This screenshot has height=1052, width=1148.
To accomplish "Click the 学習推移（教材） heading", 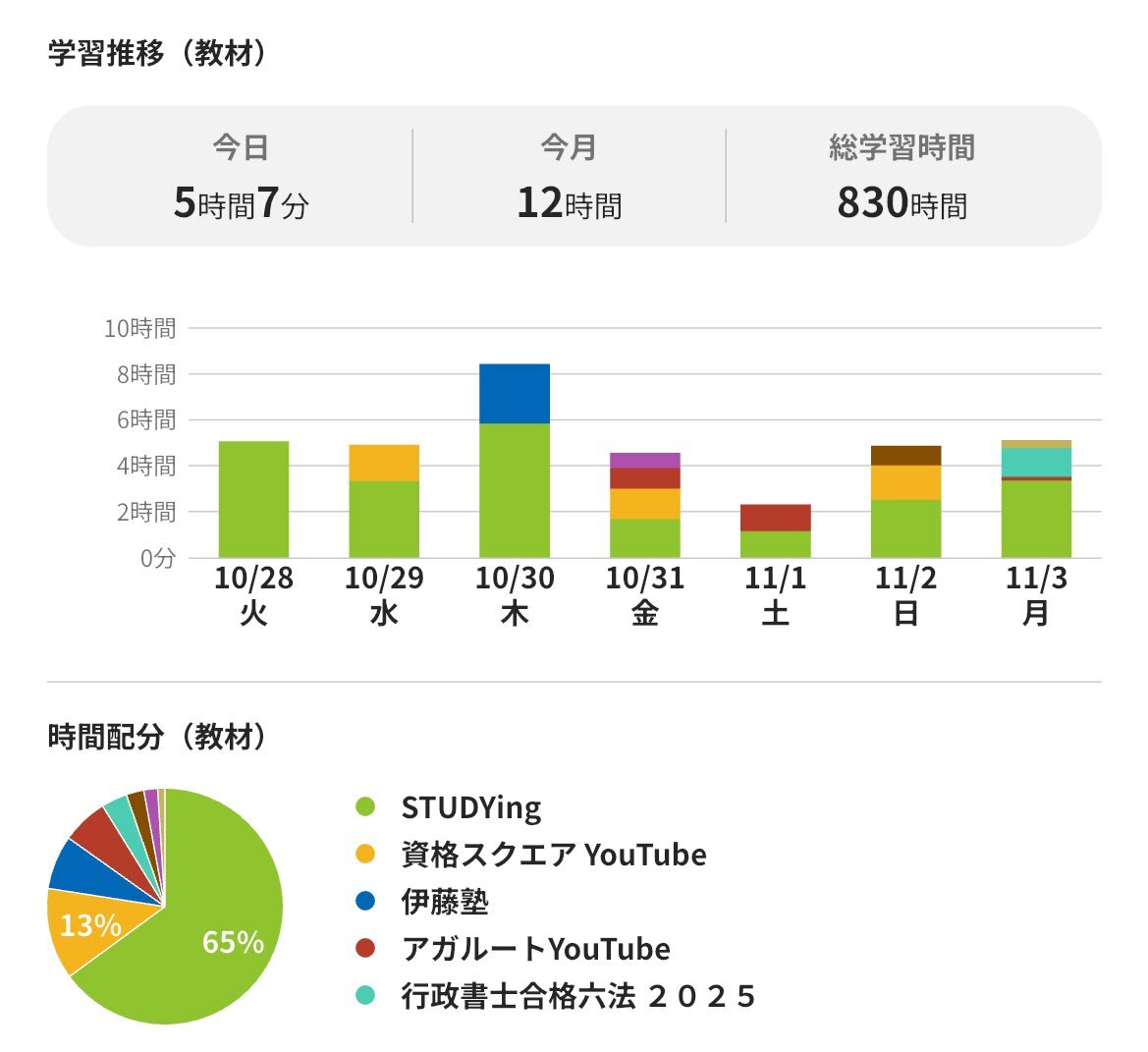I will tap(159, 53).
